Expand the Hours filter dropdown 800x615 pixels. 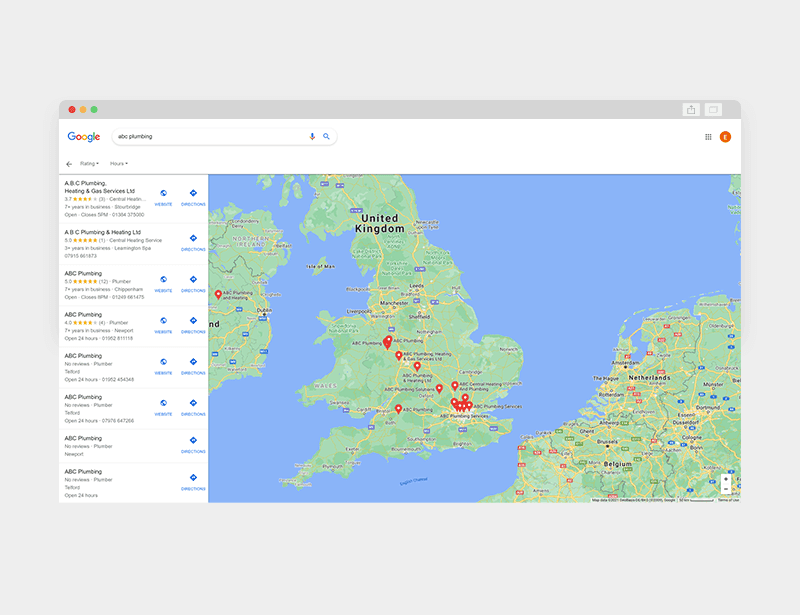point(119,163)
